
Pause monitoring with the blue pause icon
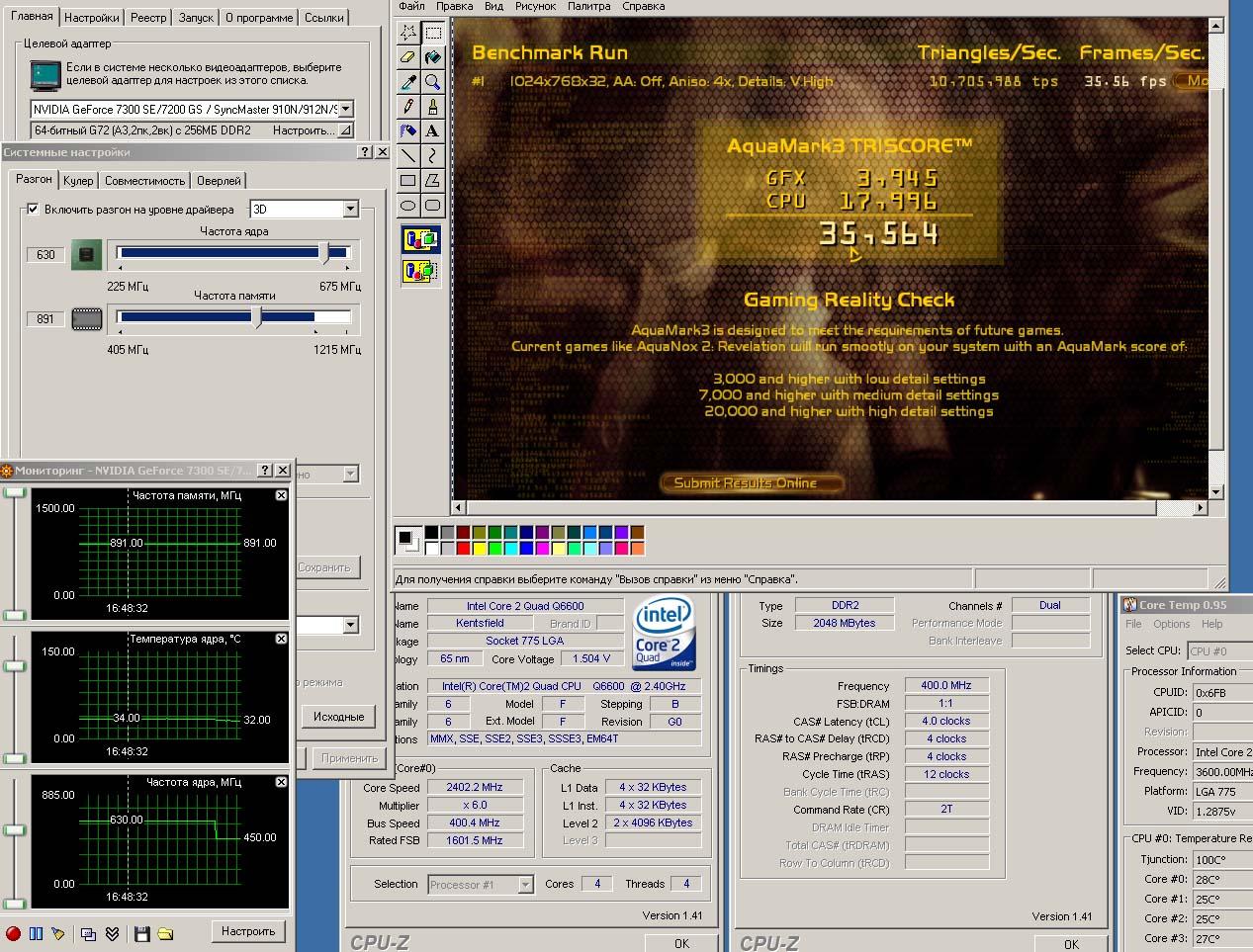pyautogui.click(x=36, y=933)
